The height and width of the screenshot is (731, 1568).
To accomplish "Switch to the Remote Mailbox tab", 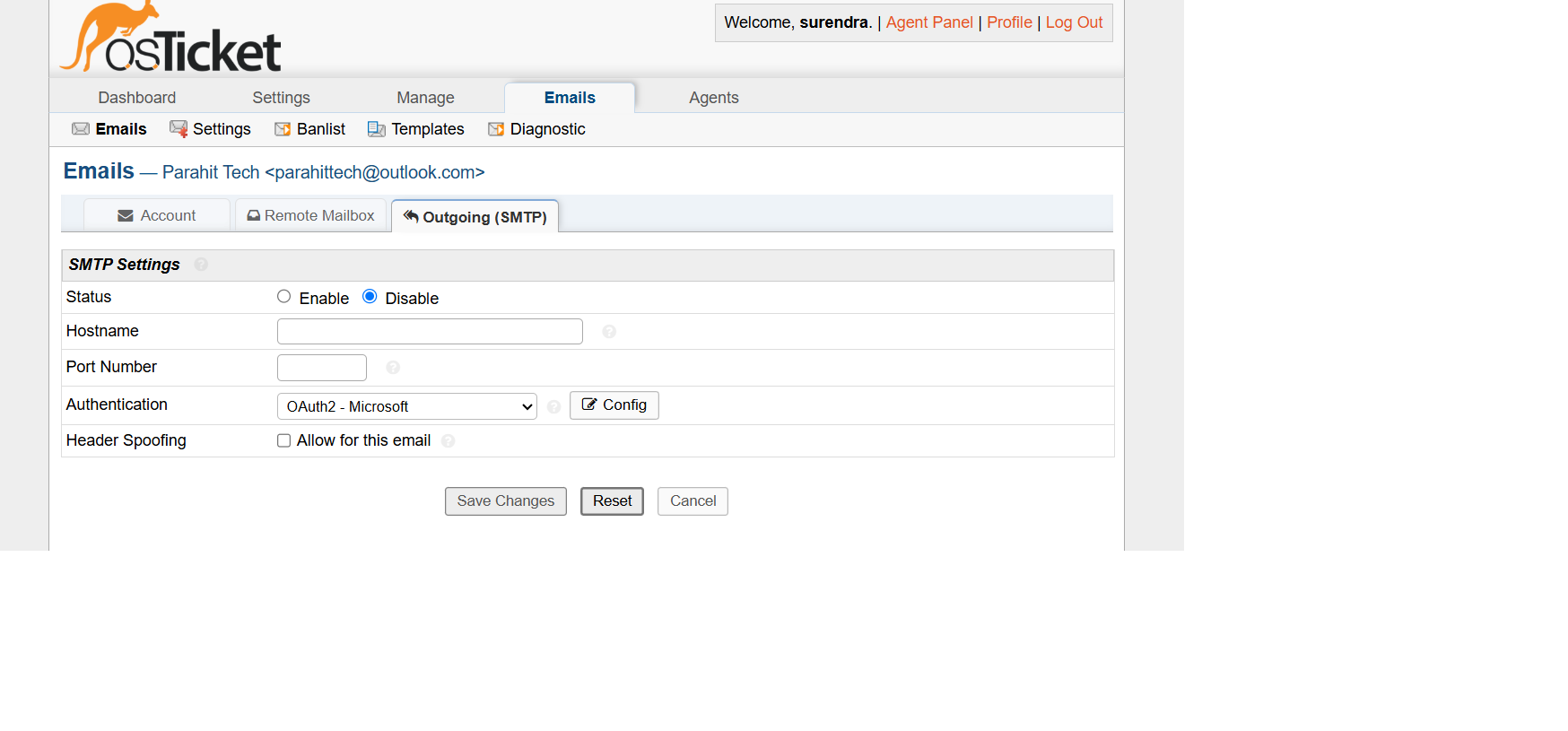I will point(310,215).
